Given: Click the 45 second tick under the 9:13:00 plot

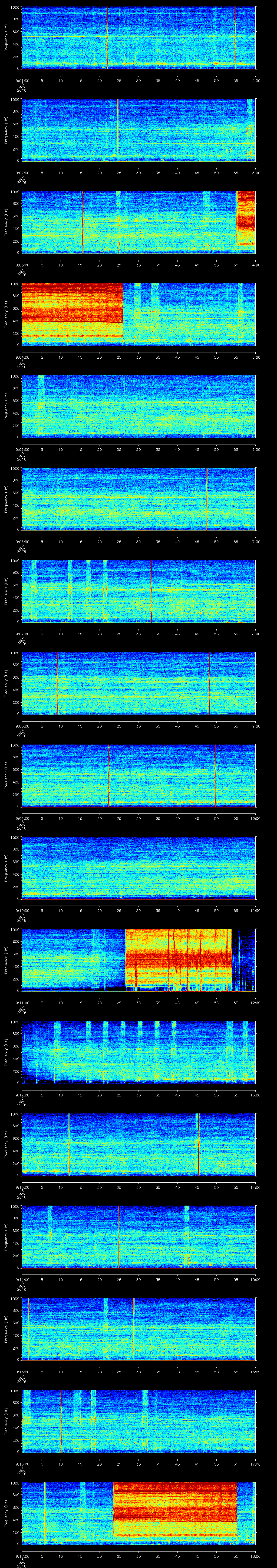Looking at the screenshot, I should pos(197,1187).
